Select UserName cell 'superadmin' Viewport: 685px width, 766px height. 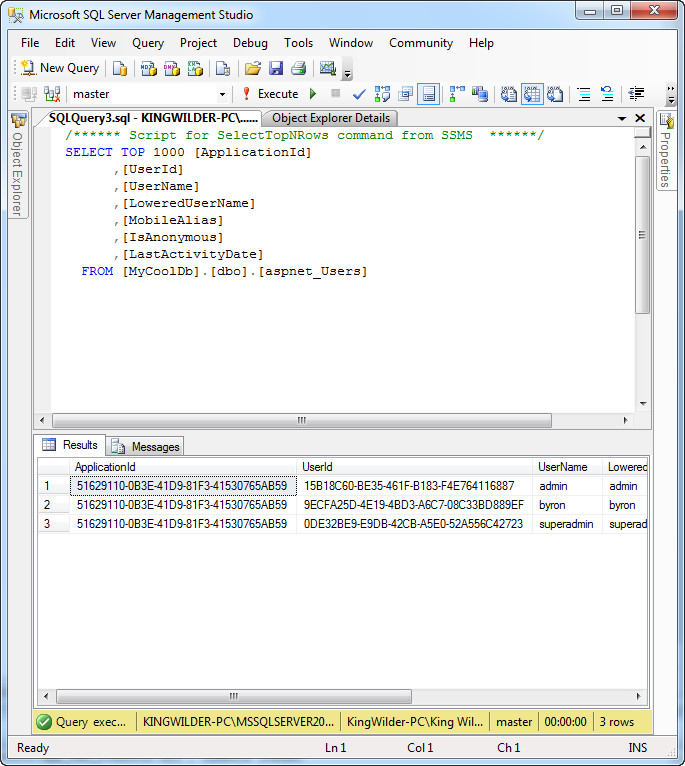coord(567,524)
